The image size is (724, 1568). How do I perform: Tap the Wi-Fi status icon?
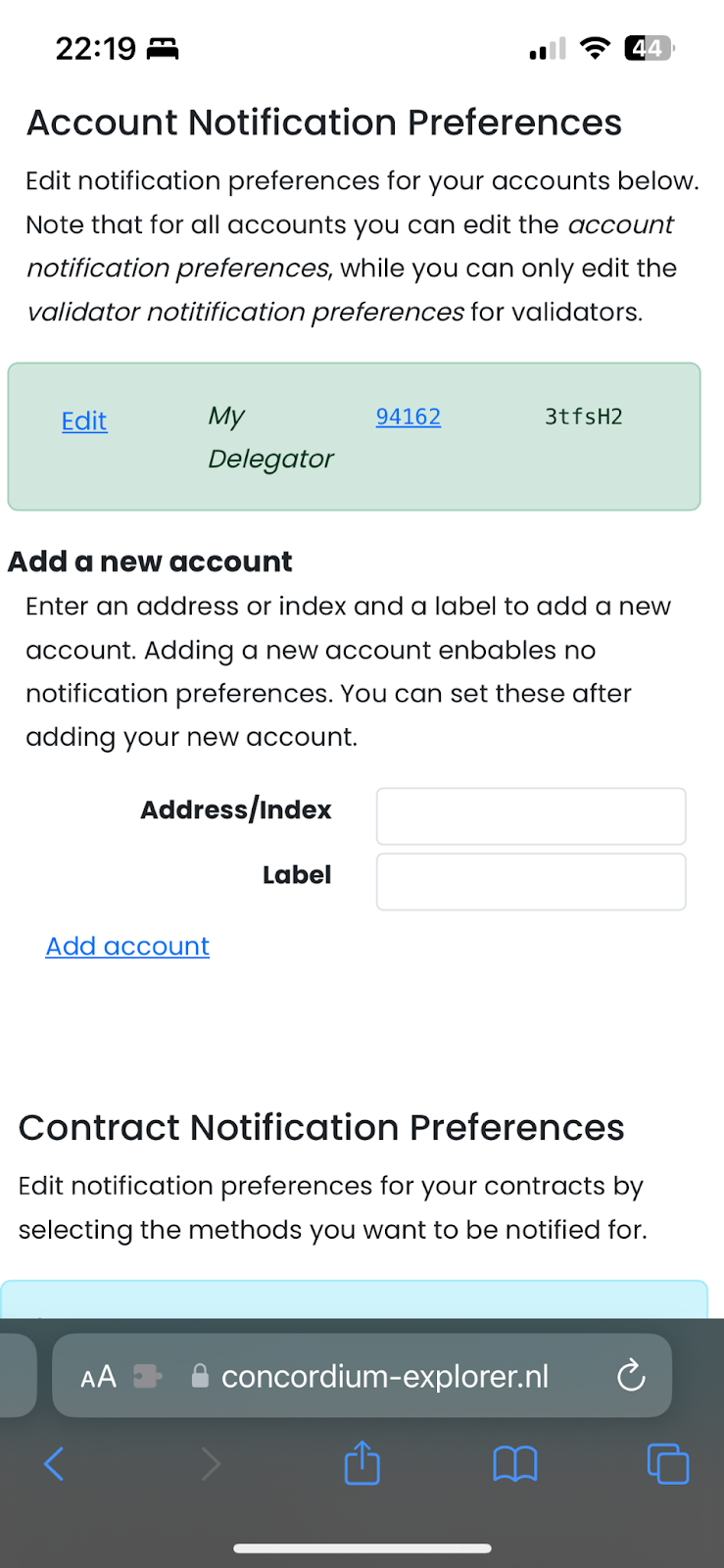click(x=595, y=48)
